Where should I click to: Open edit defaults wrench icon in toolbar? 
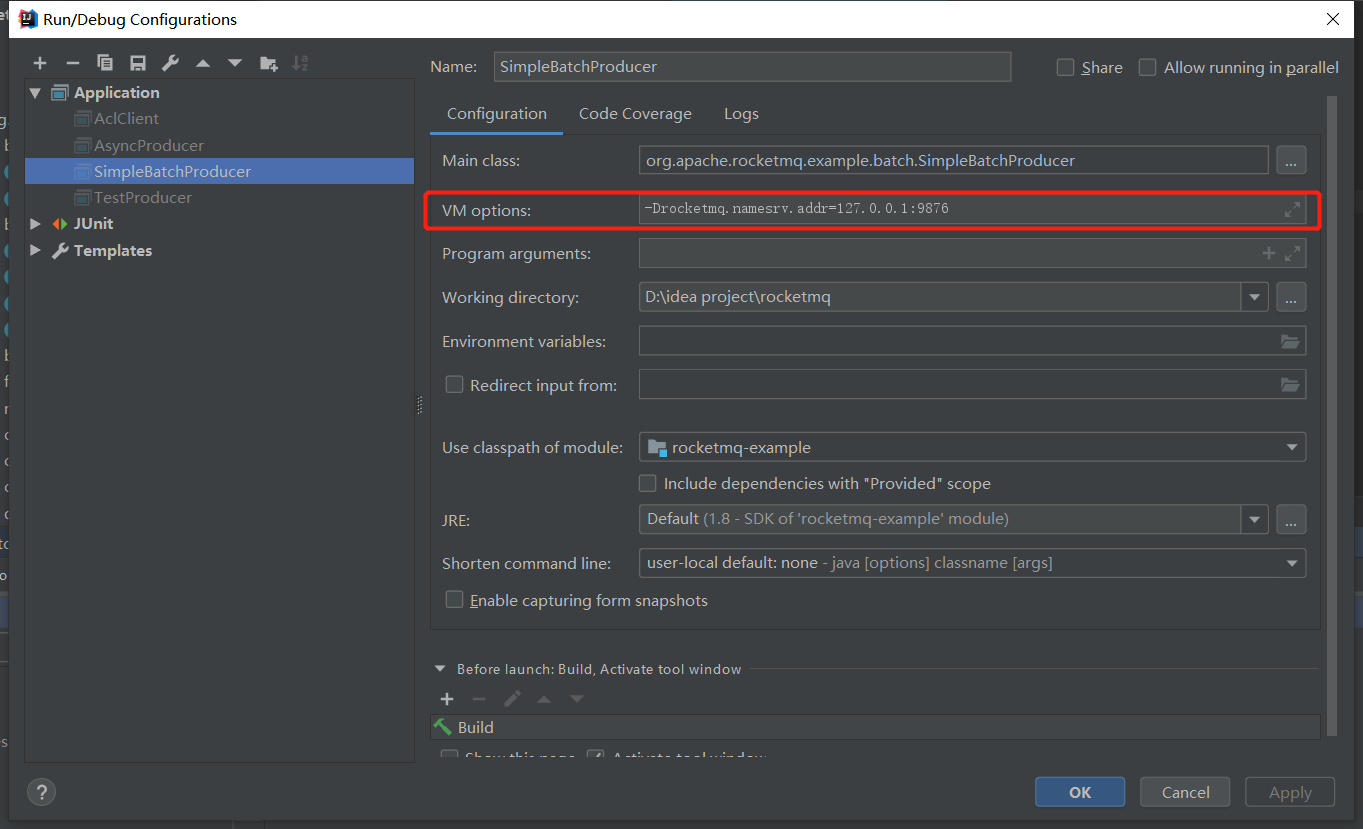tap(170, 63)
